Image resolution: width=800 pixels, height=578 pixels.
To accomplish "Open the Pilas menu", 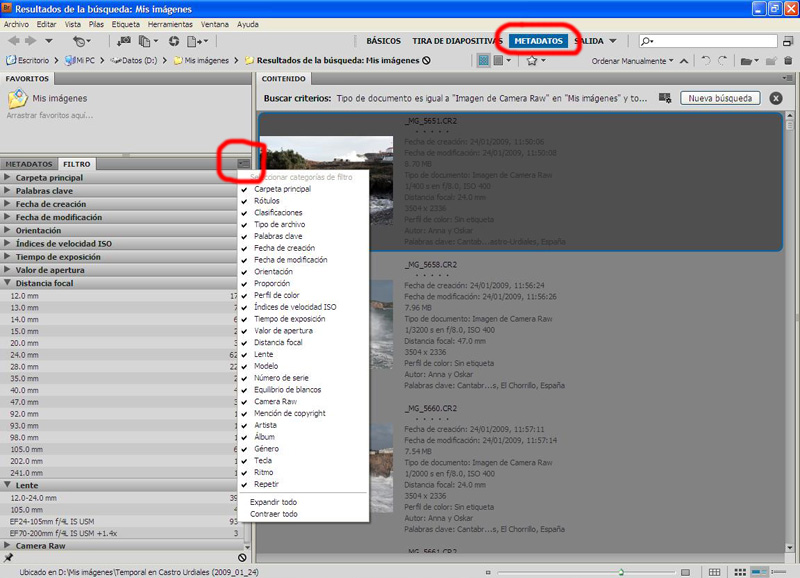I will pos(96,24).
